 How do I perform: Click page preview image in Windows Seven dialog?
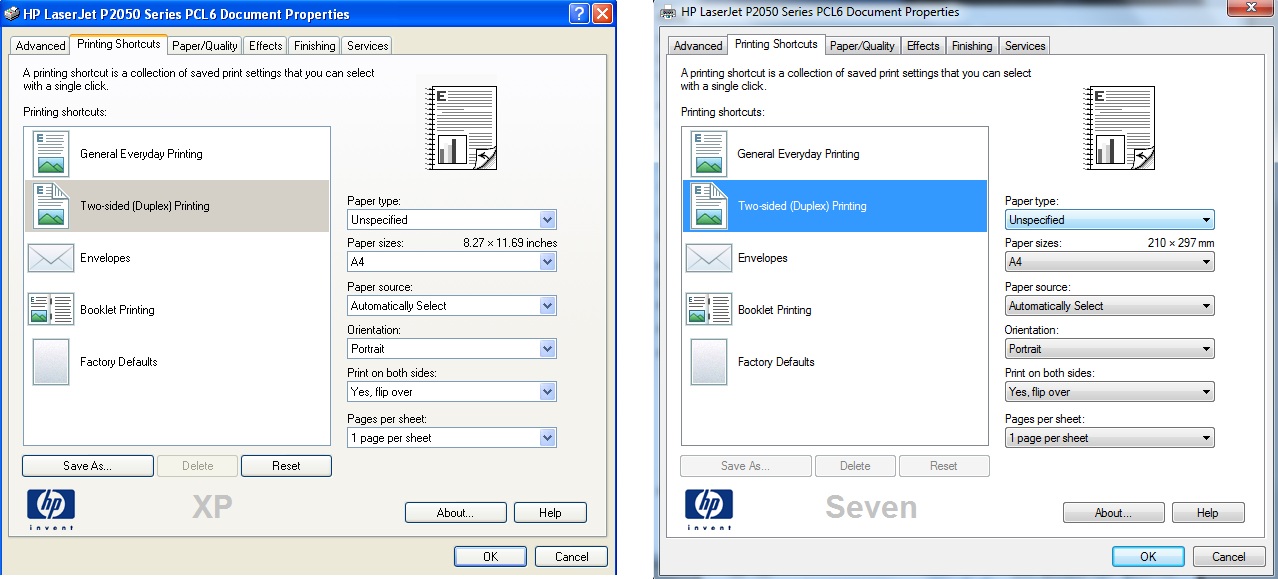click(x=1120, y=128)
